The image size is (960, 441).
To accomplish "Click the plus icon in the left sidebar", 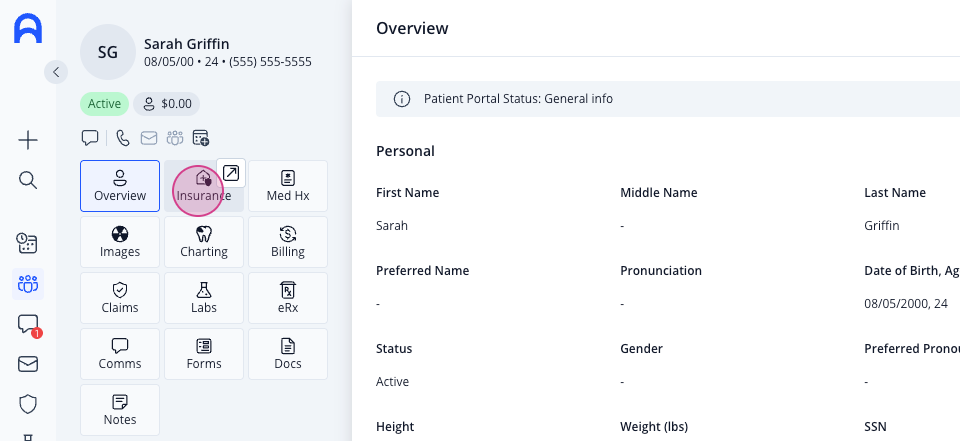I will click(x=28, y=140).
